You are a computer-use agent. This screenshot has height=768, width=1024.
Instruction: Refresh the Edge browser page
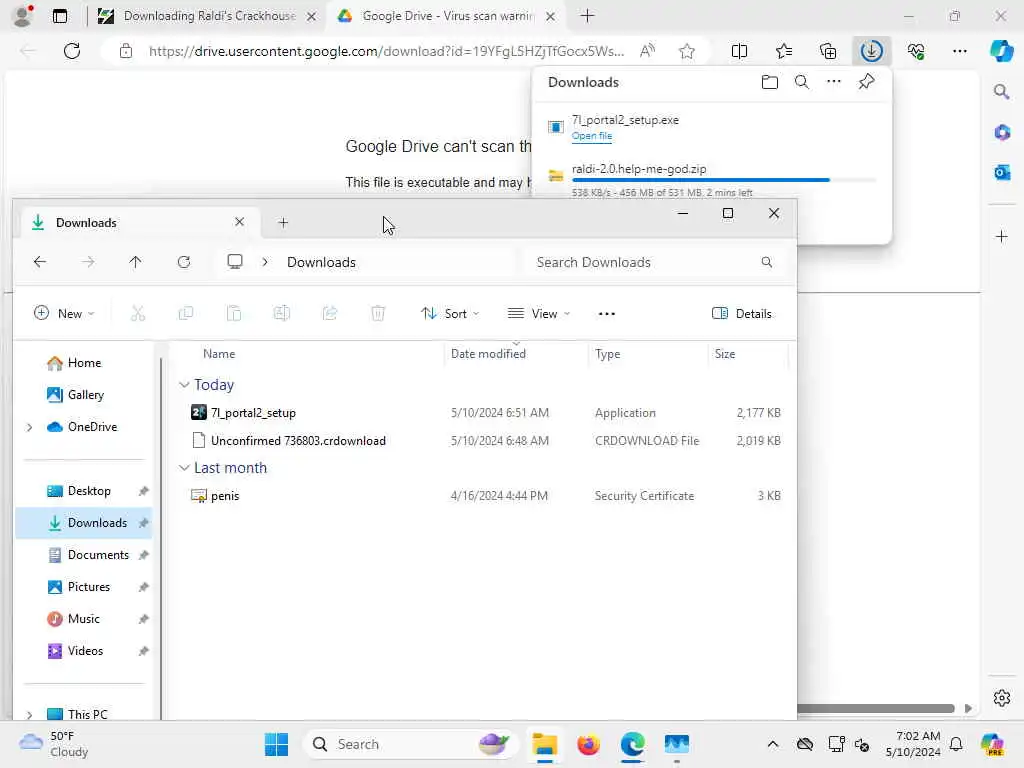(x=72, y=51)
